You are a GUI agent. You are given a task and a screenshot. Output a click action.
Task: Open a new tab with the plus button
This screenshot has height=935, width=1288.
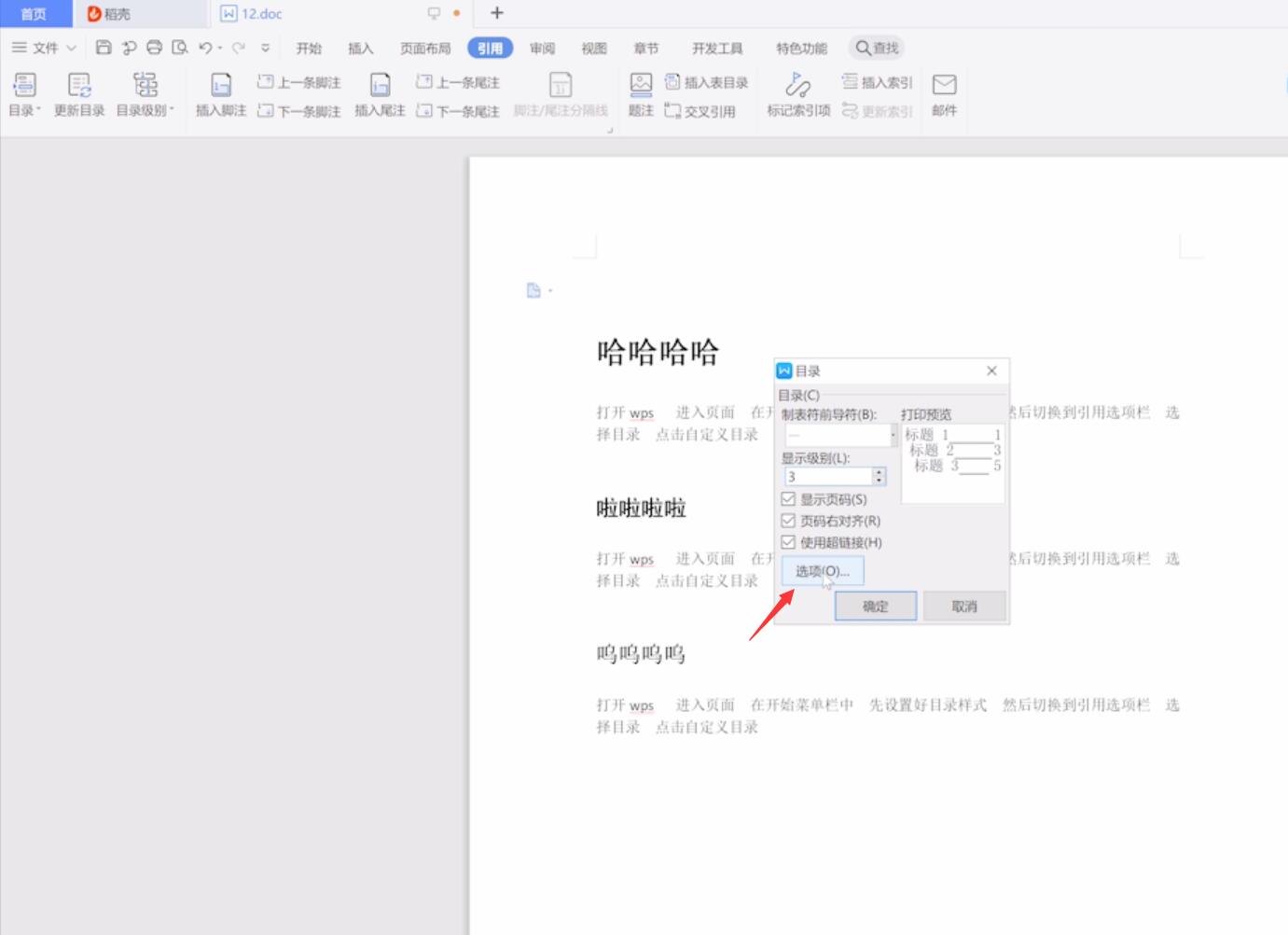point(497,13)
